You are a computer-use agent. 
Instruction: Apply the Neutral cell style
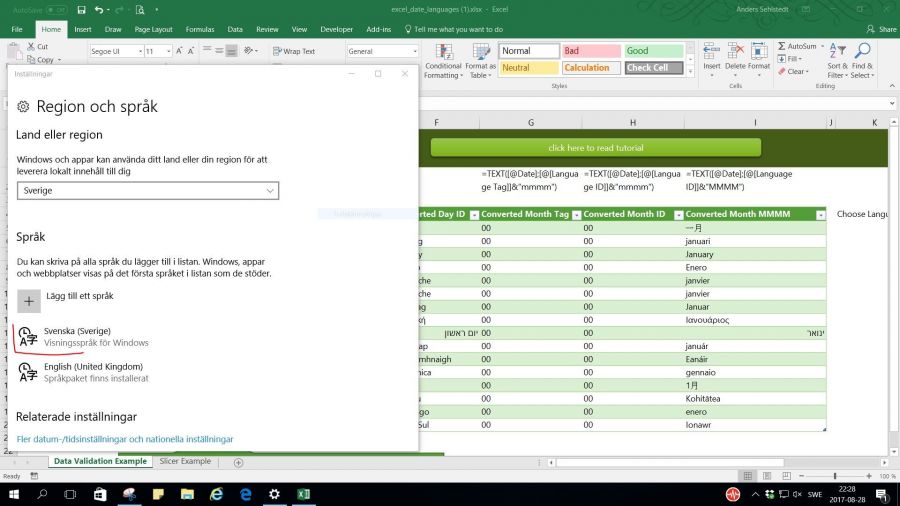[x=529, y=68]
